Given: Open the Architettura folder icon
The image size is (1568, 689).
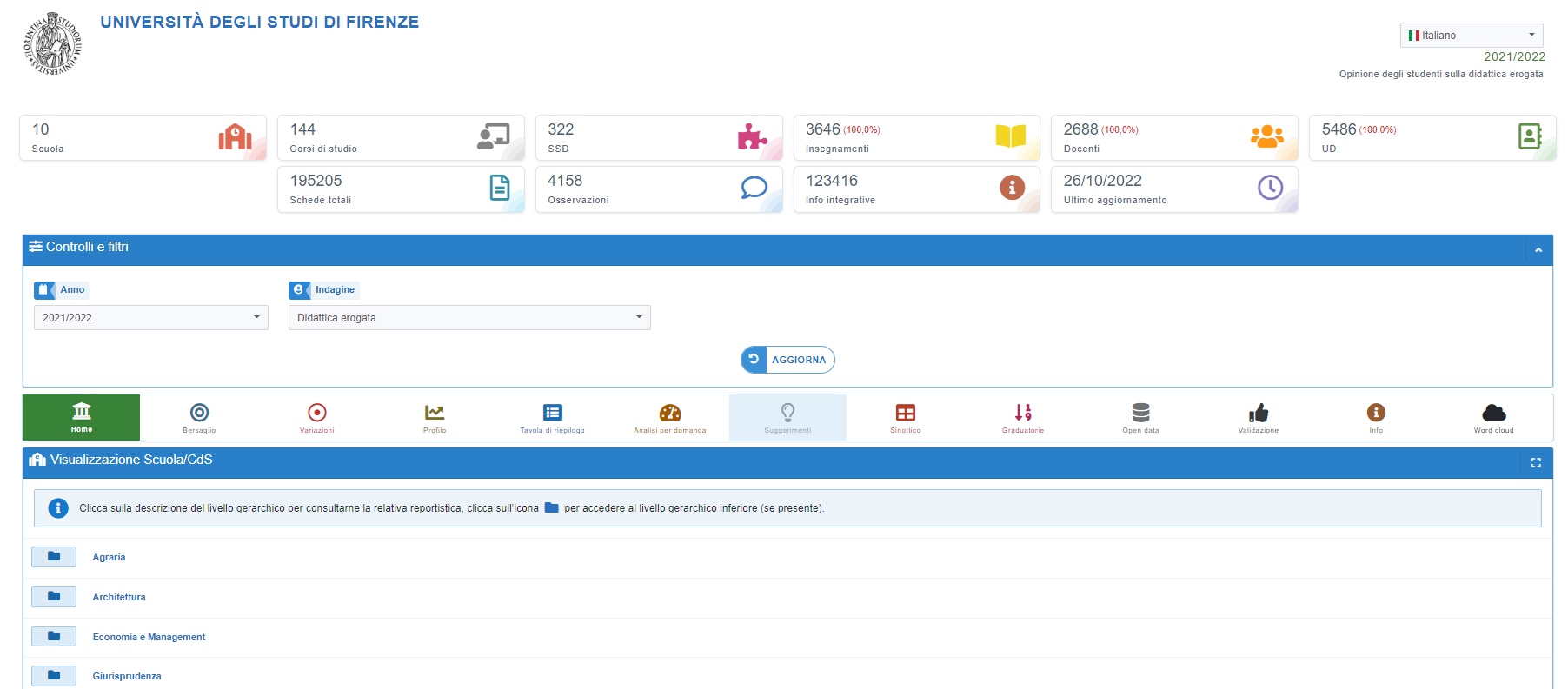Looking at the screenshot, I should (54, 597).
